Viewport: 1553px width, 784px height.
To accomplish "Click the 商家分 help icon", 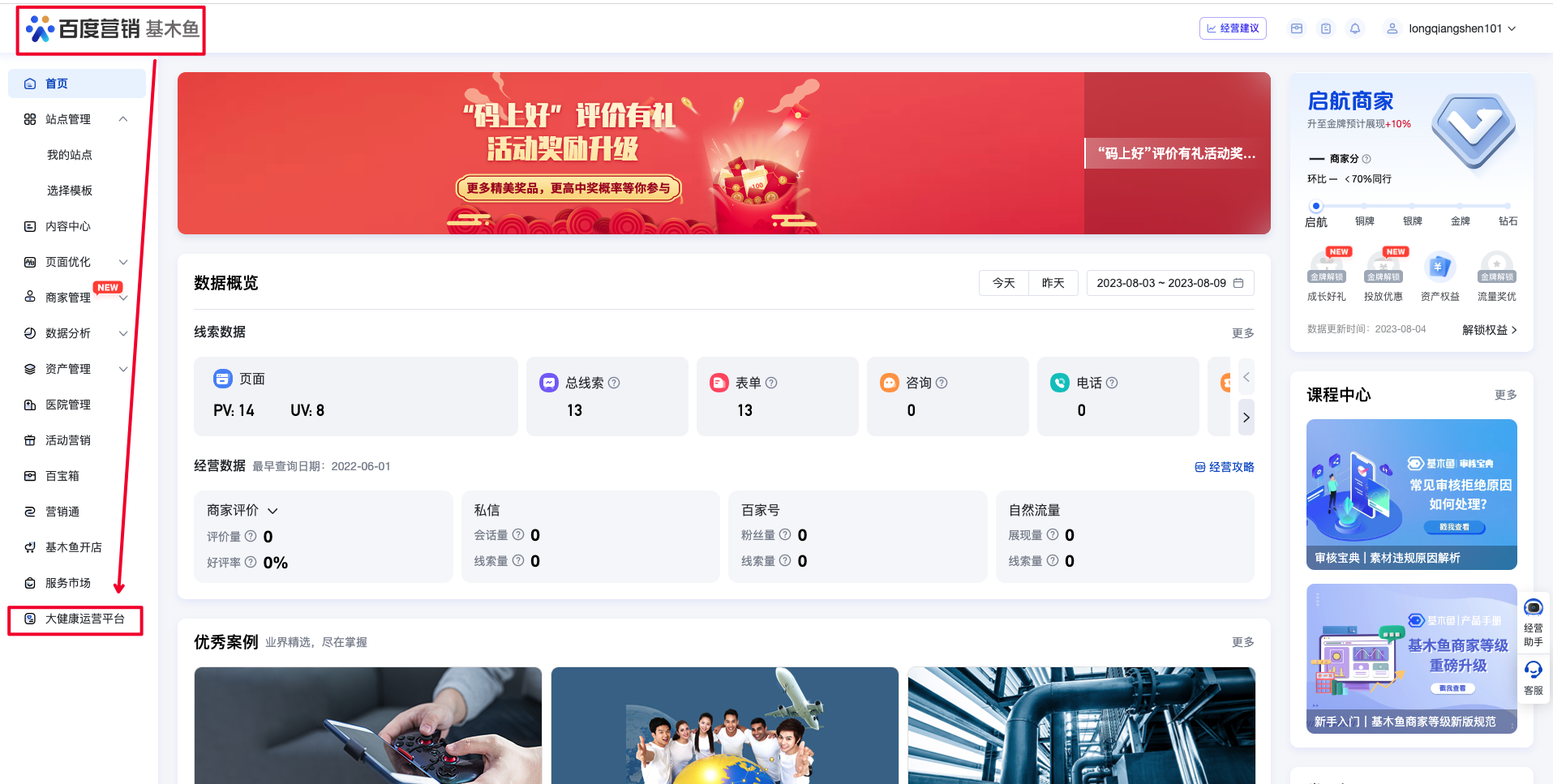I will pyautogui.click(x=1366, y=159).
